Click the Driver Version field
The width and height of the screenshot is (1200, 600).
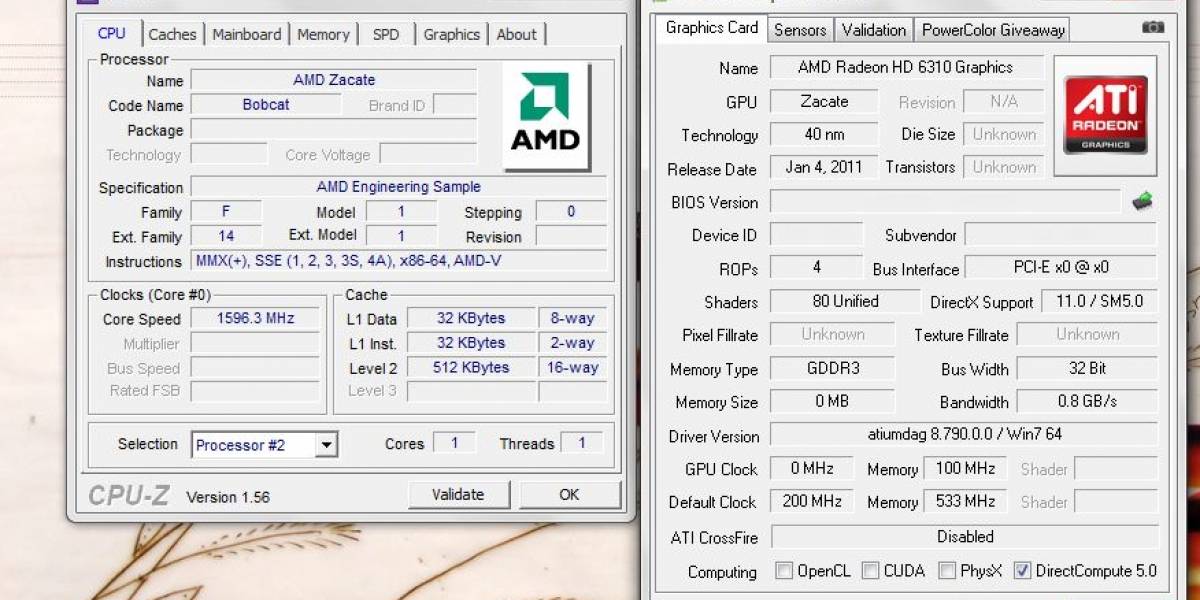pyautogui.click(x=964, y=435)
